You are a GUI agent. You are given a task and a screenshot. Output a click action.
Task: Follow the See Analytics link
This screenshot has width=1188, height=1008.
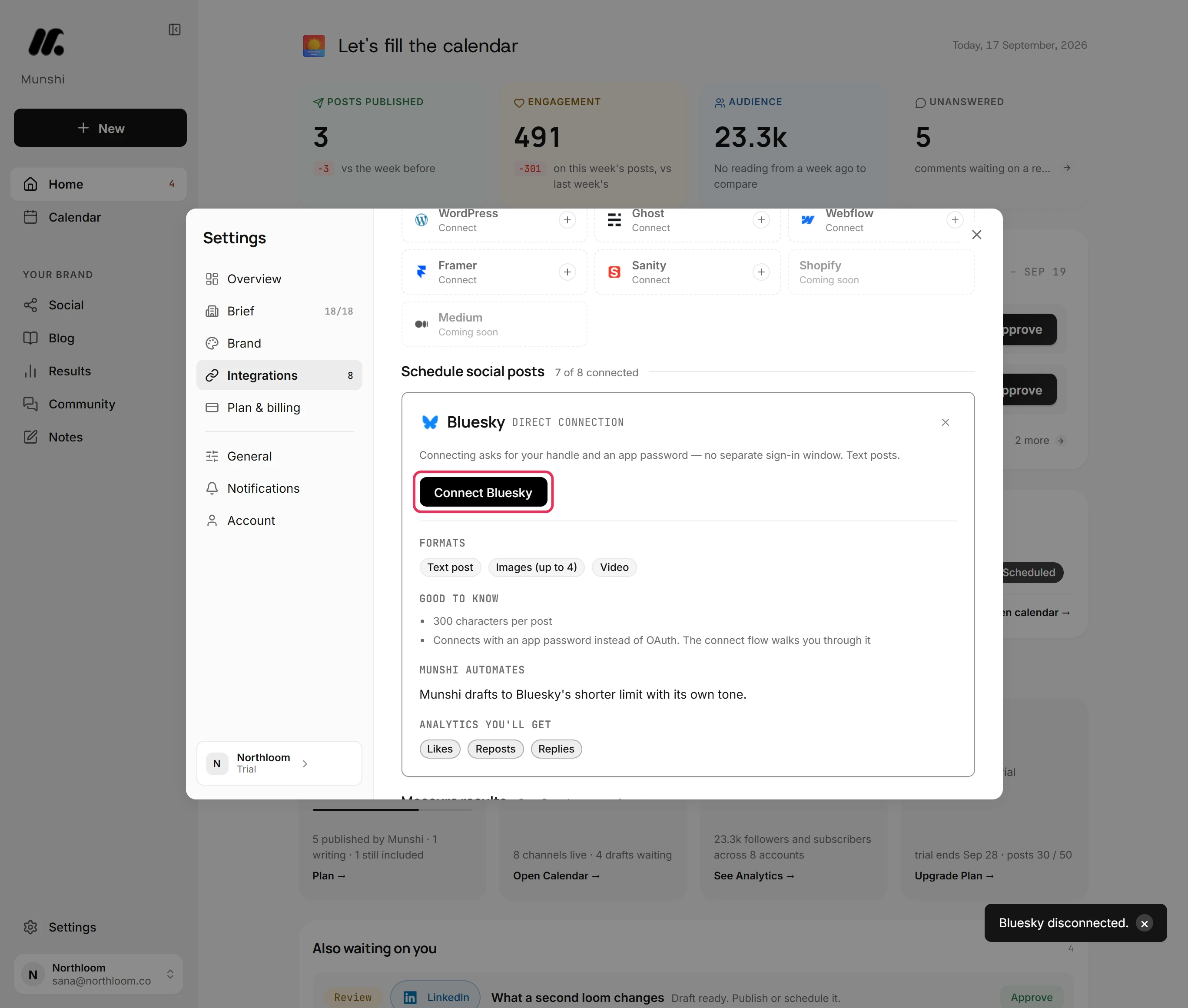[754, 875]
